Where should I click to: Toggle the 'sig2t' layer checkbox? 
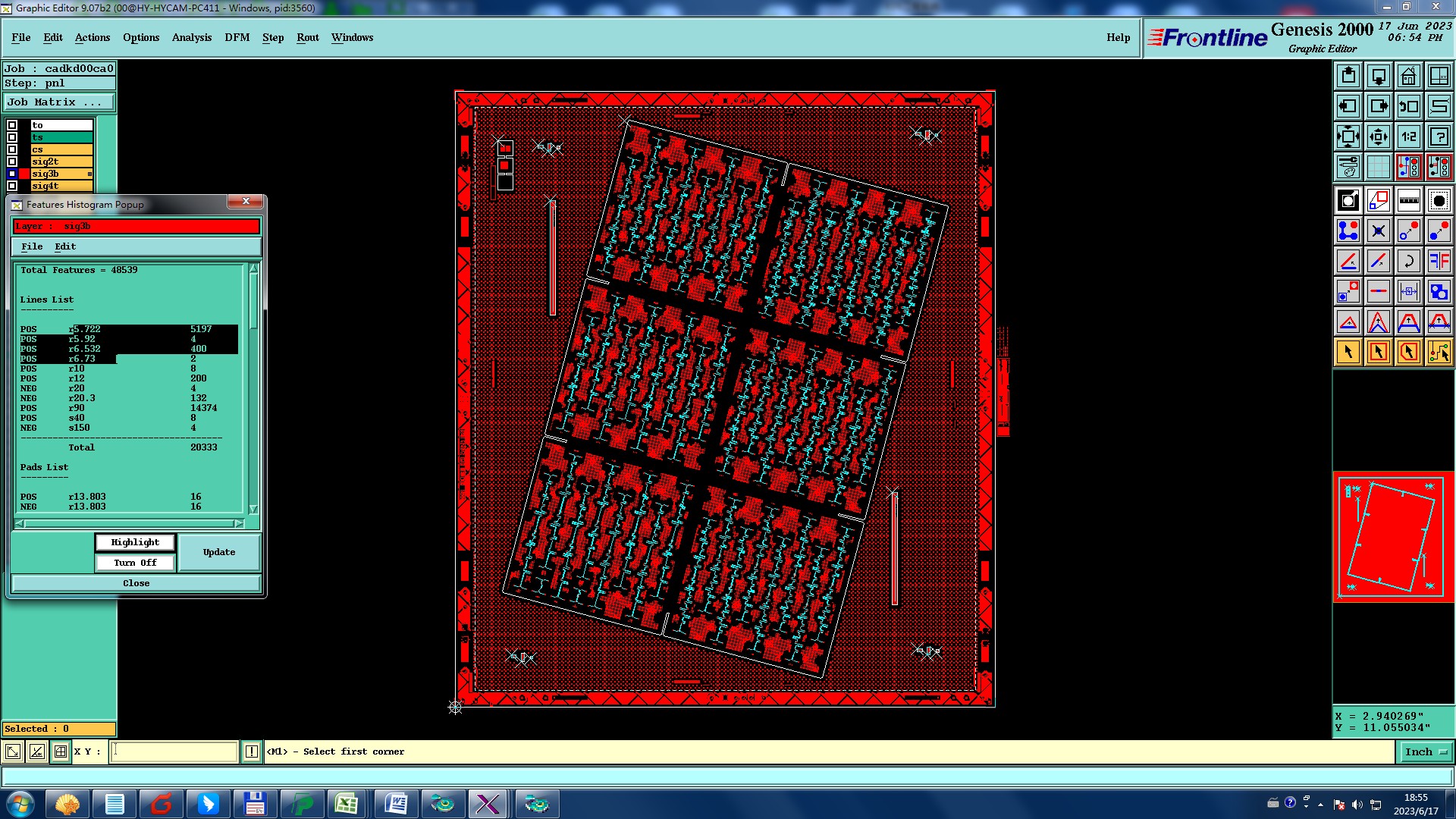12,162
